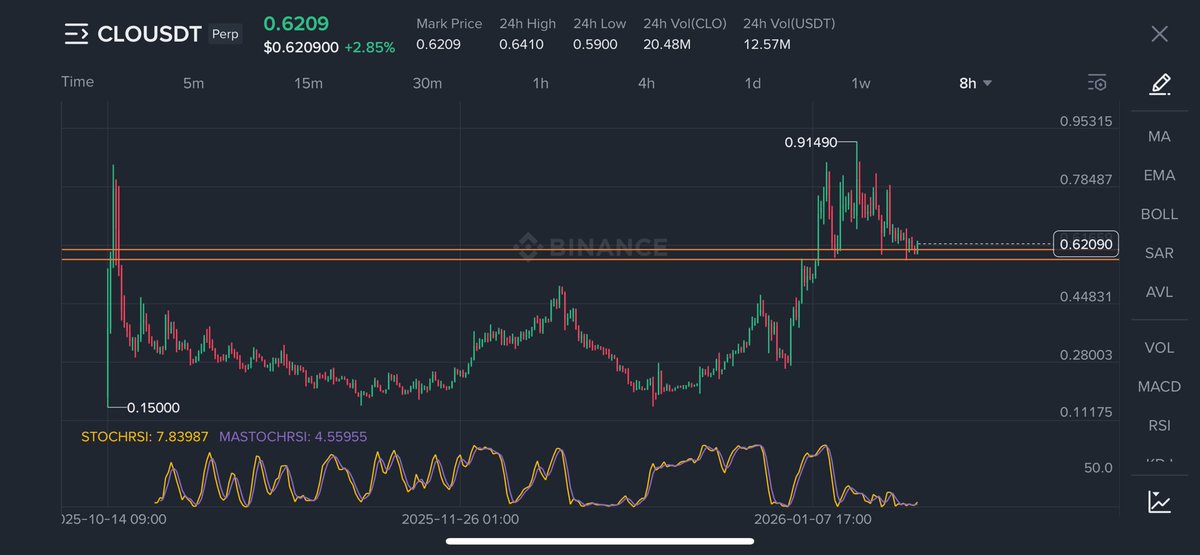This screenshot has width=1200, height=555.
Task: Expand the 8h interval dropdown
Action: (x=975, y=83)
